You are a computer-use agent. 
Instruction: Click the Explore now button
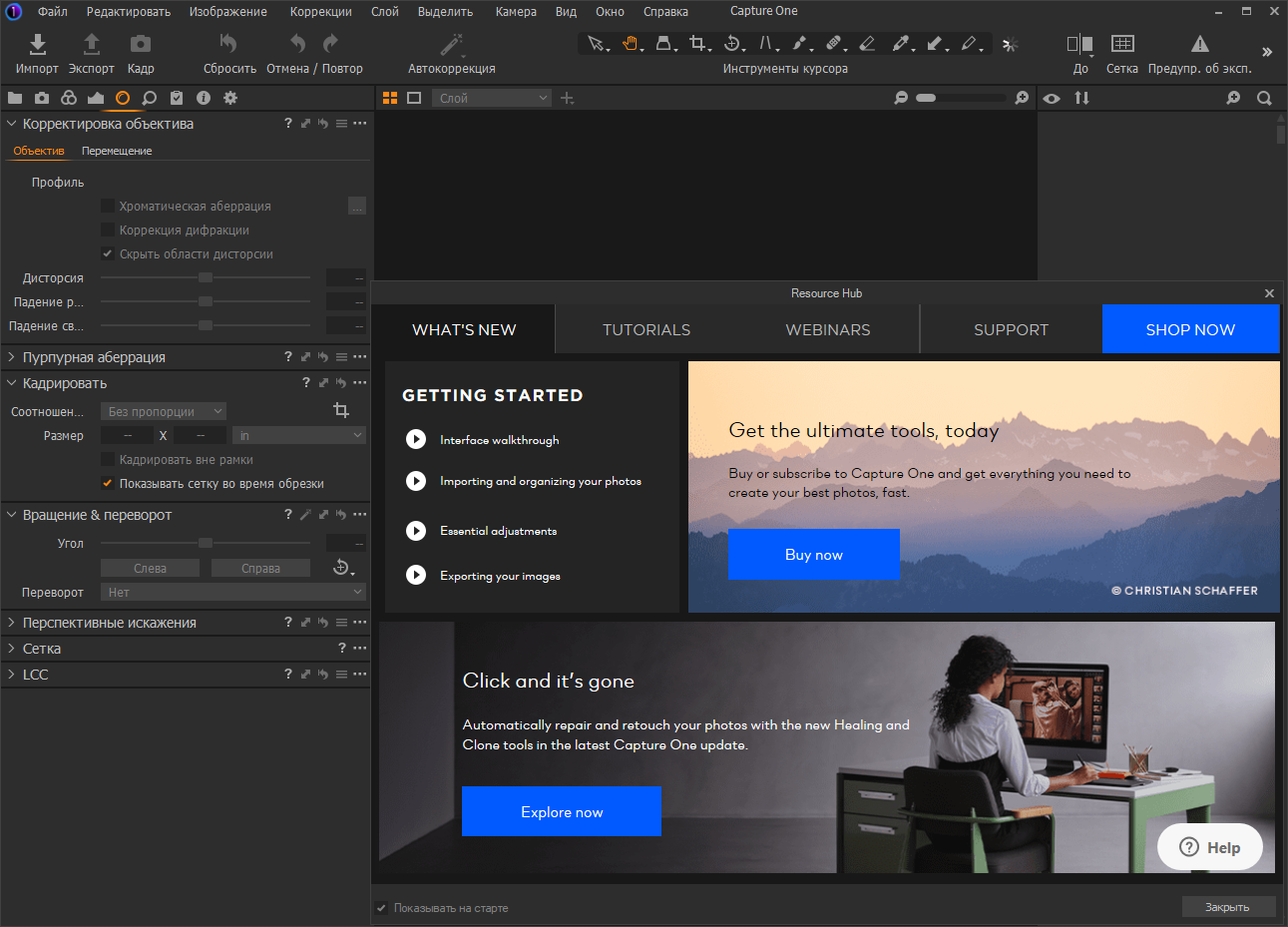(x=562, y=811)
